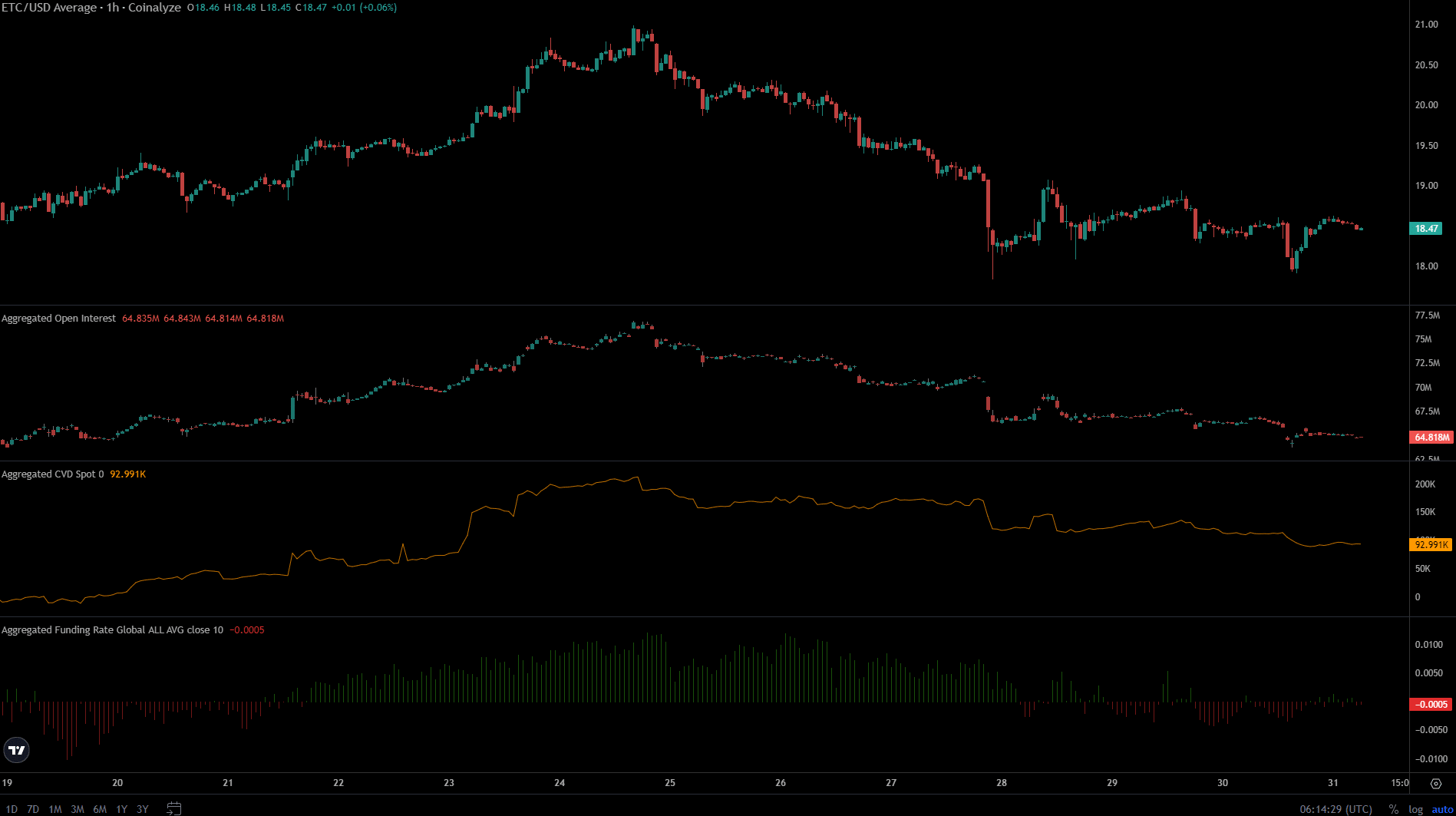
Task: Click the Aggregated CVD Spot indicator label
Action: click(52, 474)
